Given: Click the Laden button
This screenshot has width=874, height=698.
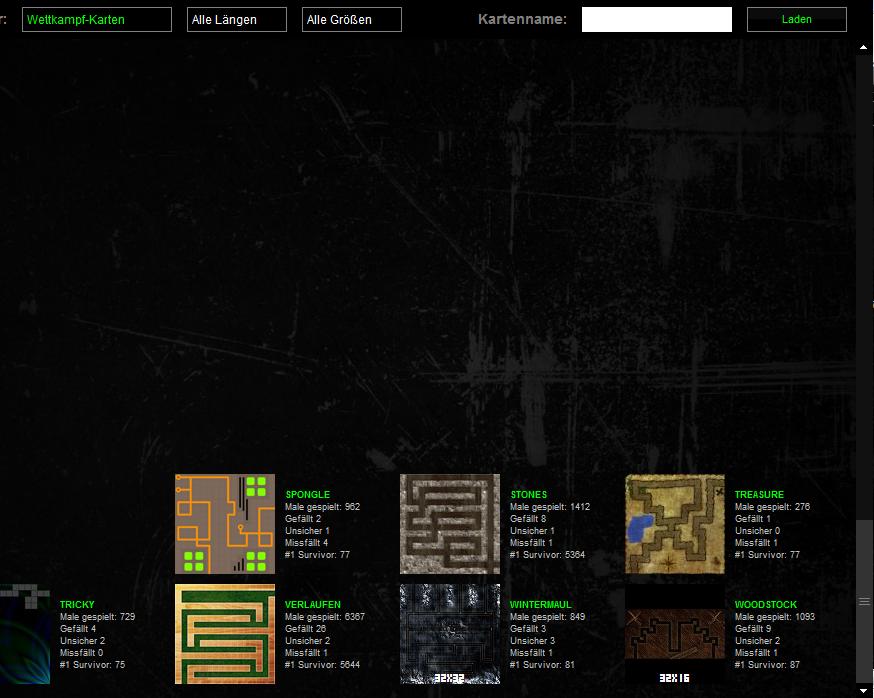Looking at the screenshot, I should tap(797, 20).
